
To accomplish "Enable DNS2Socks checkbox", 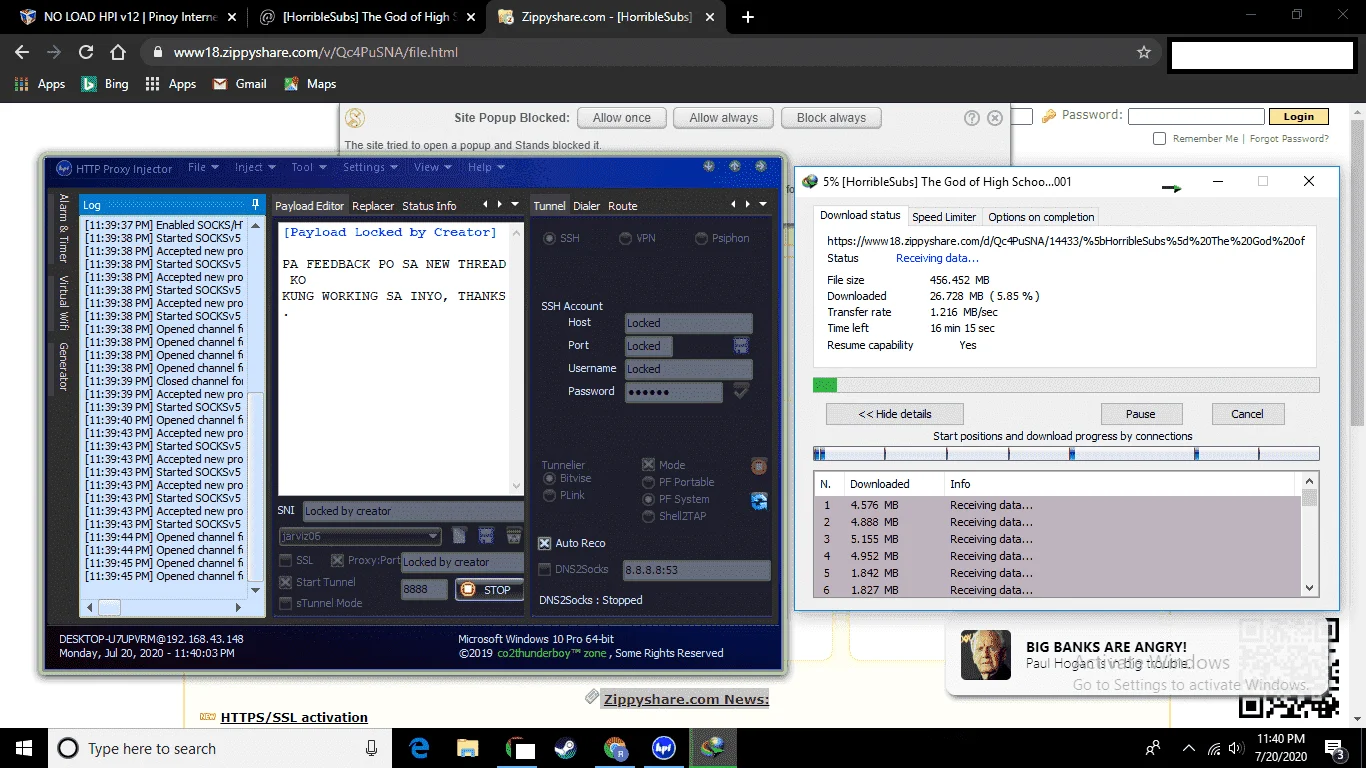I will point(544,570).
